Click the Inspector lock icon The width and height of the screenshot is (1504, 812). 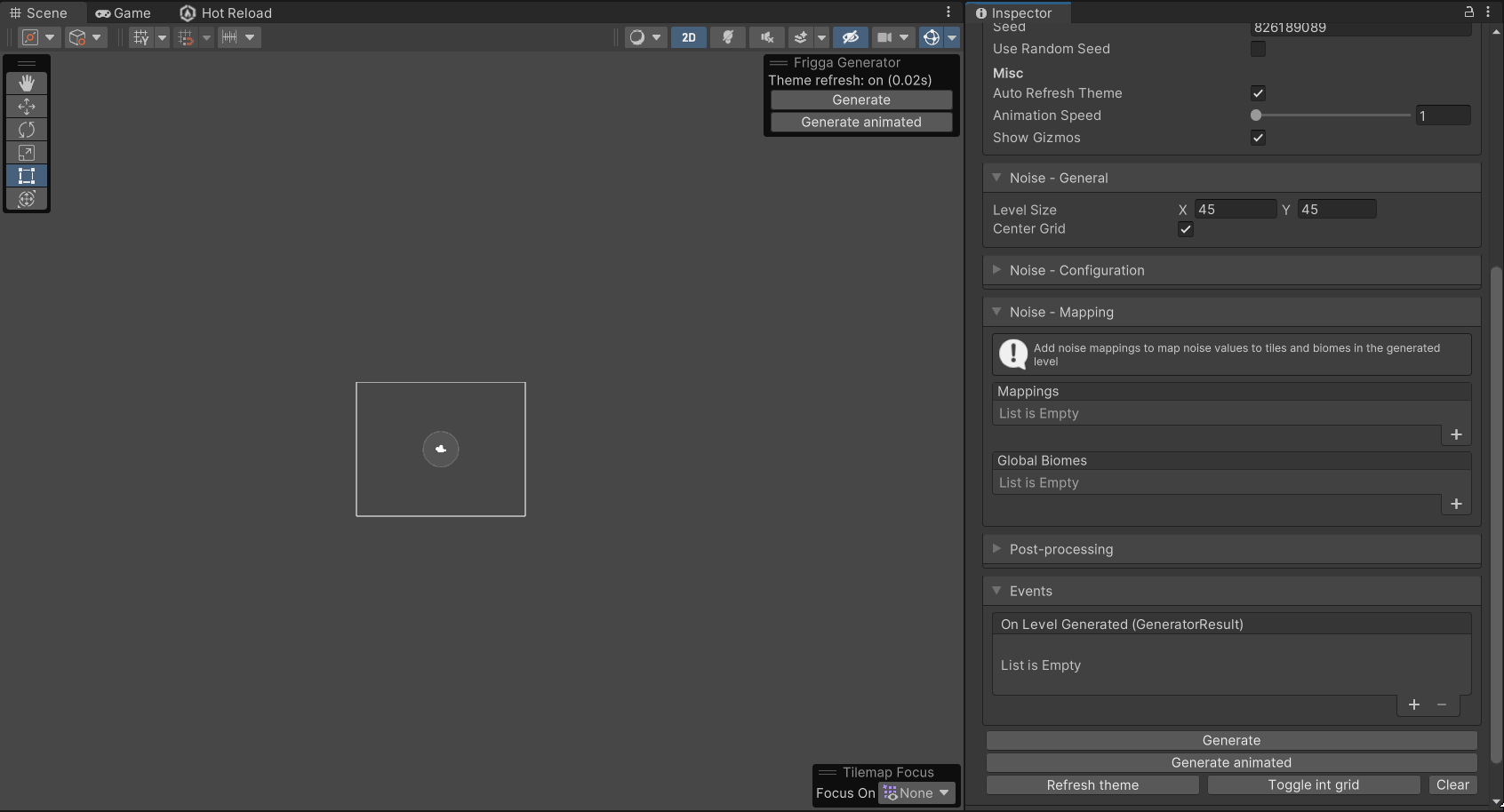point(1469,12)
